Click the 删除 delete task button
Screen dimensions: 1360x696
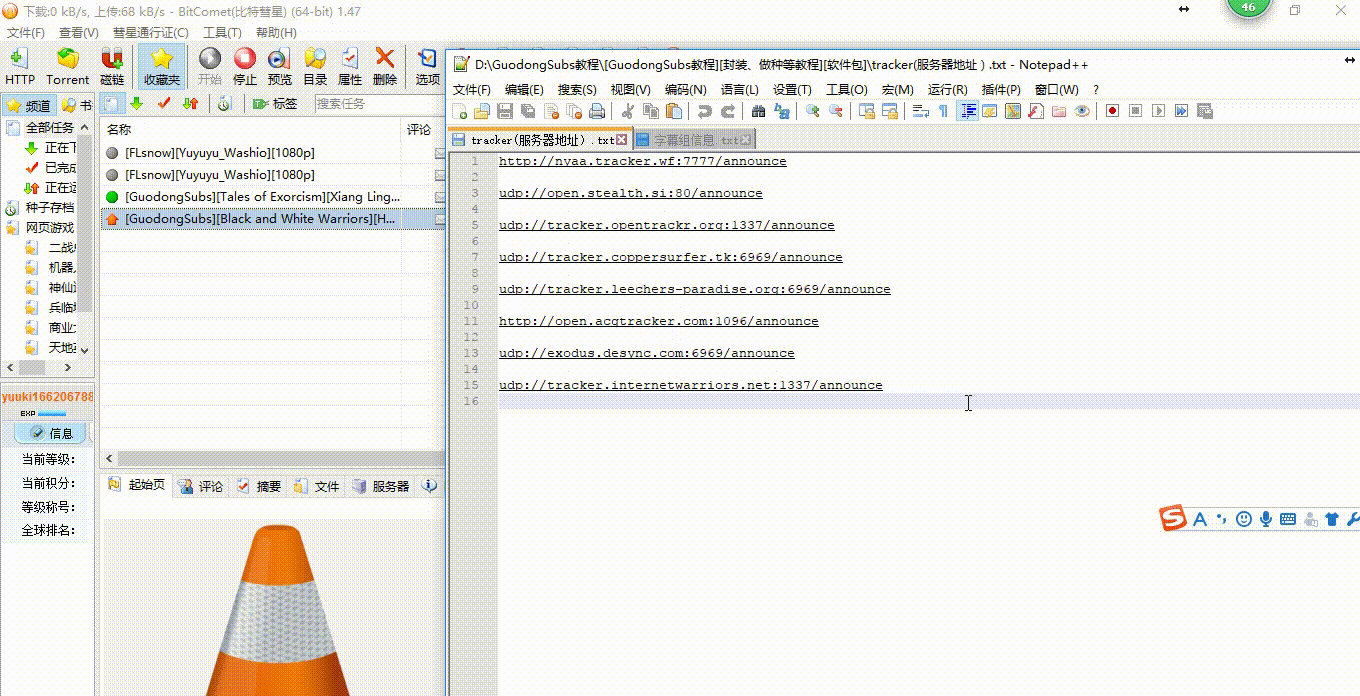(385, 66)
